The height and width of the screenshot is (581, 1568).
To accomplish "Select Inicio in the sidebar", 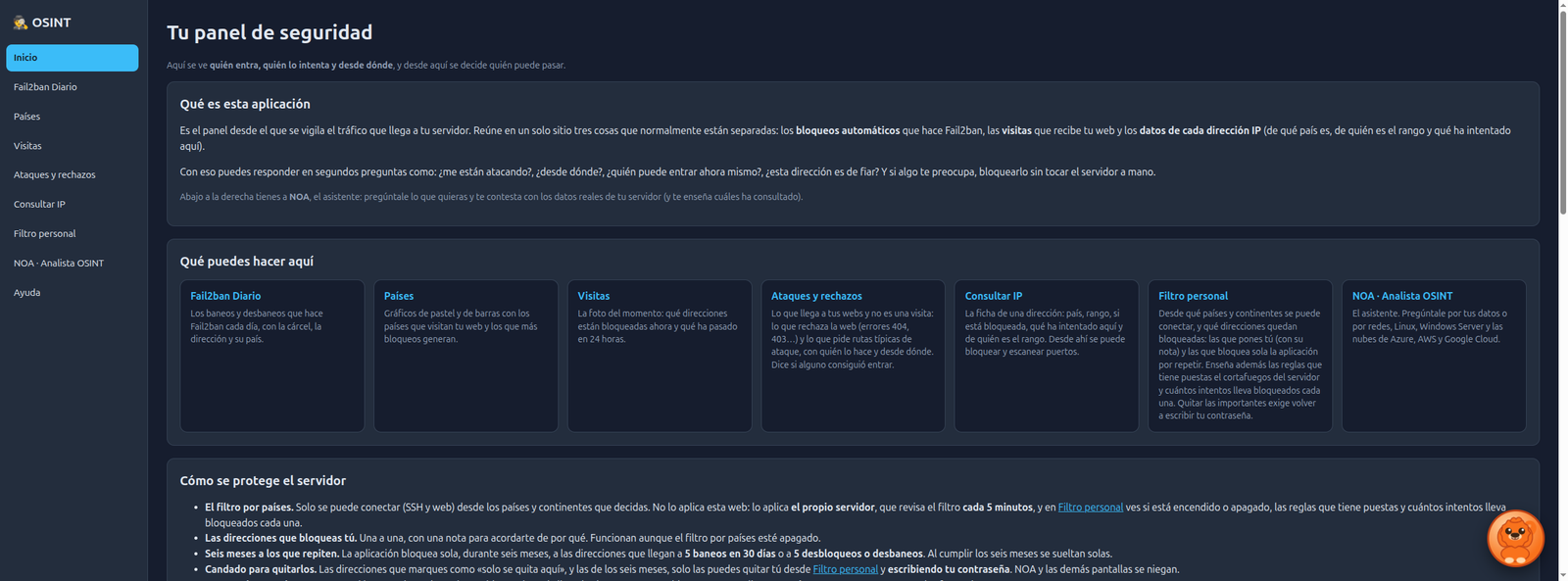I will pos(73,58).
